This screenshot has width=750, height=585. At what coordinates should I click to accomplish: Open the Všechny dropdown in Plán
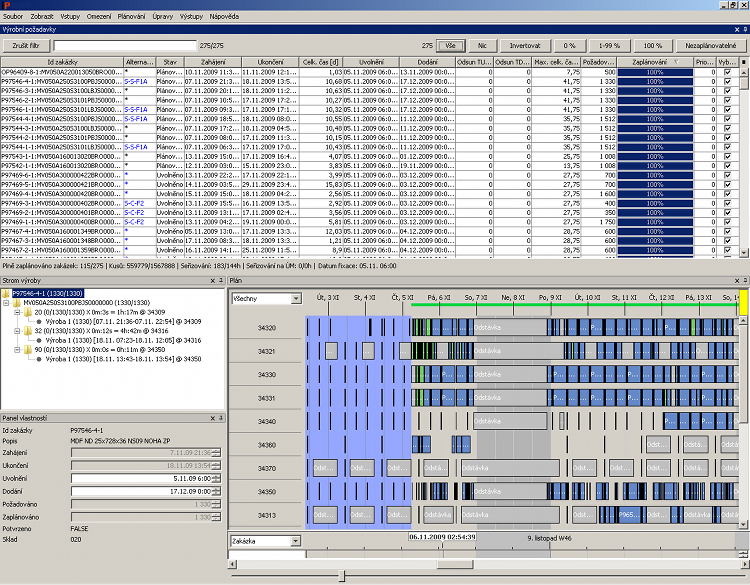click(x=296, y=299)
